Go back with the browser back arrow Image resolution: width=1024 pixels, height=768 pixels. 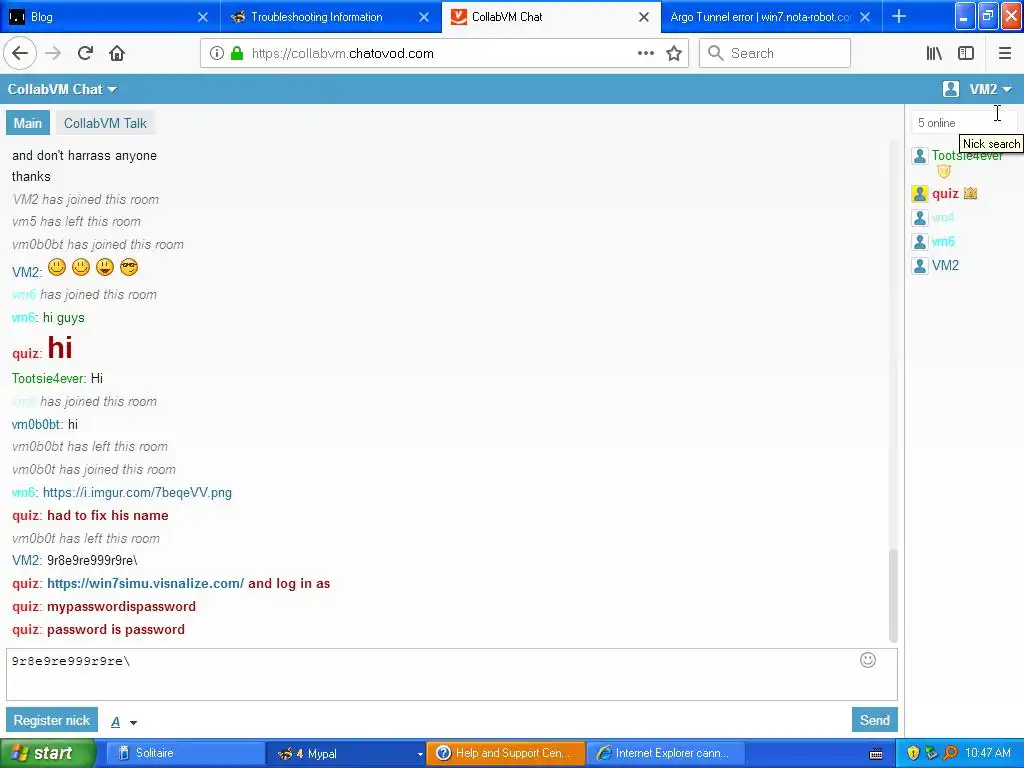pyautogui.click(x=20, y=53)
